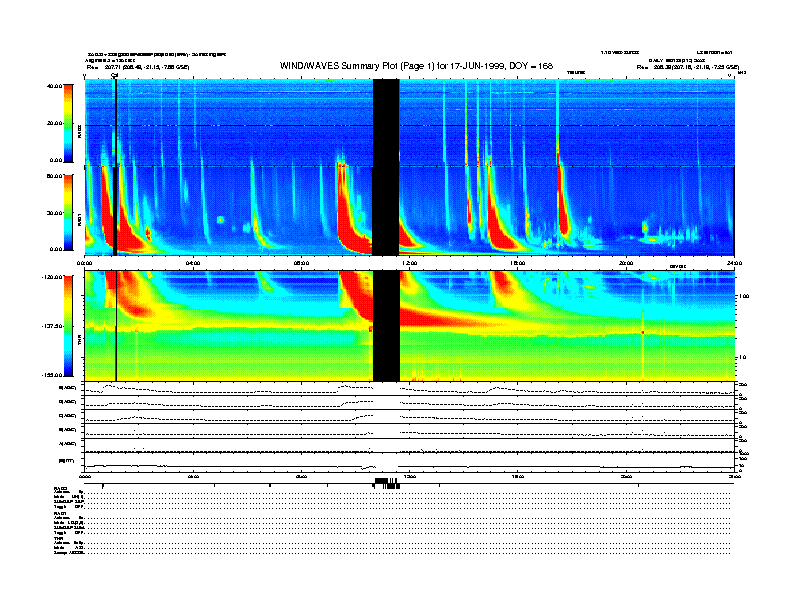
Task: Click the black data gap in TNR spectrogram
Action: tap(386, 326)
